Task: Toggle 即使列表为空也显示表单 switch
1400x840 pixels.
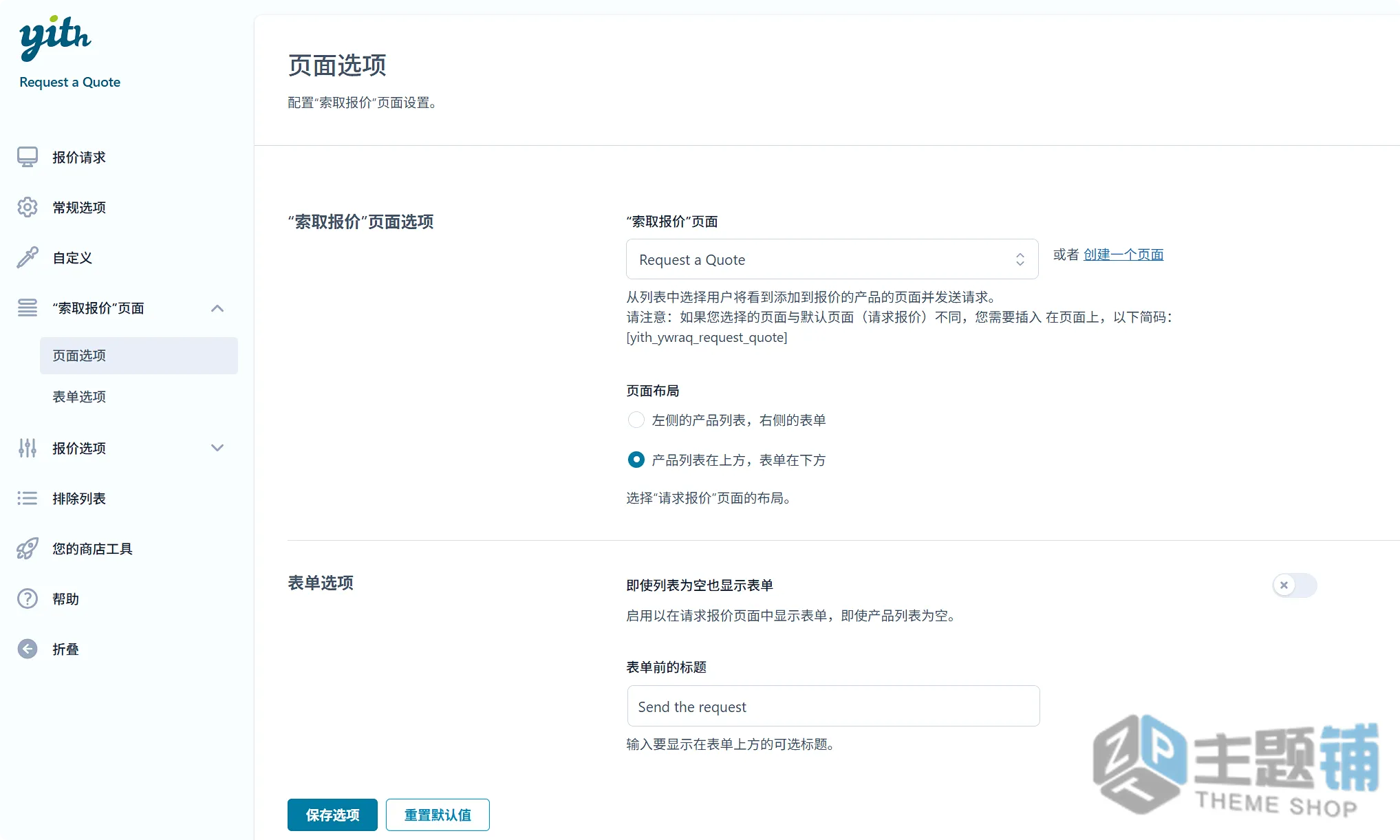Action: (1294, 585)
